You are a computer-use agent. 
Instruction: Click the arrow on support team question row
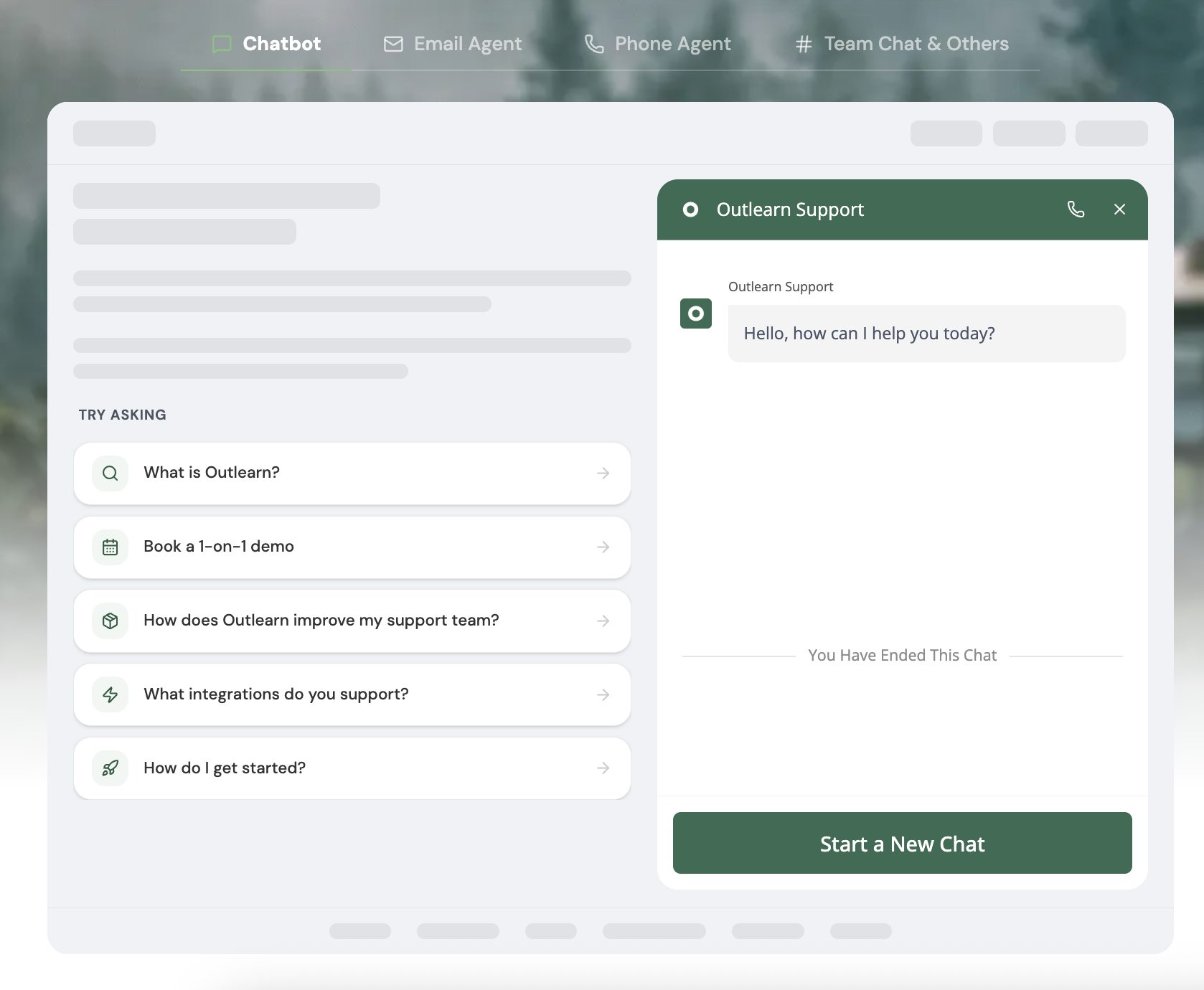click(603, 621)
